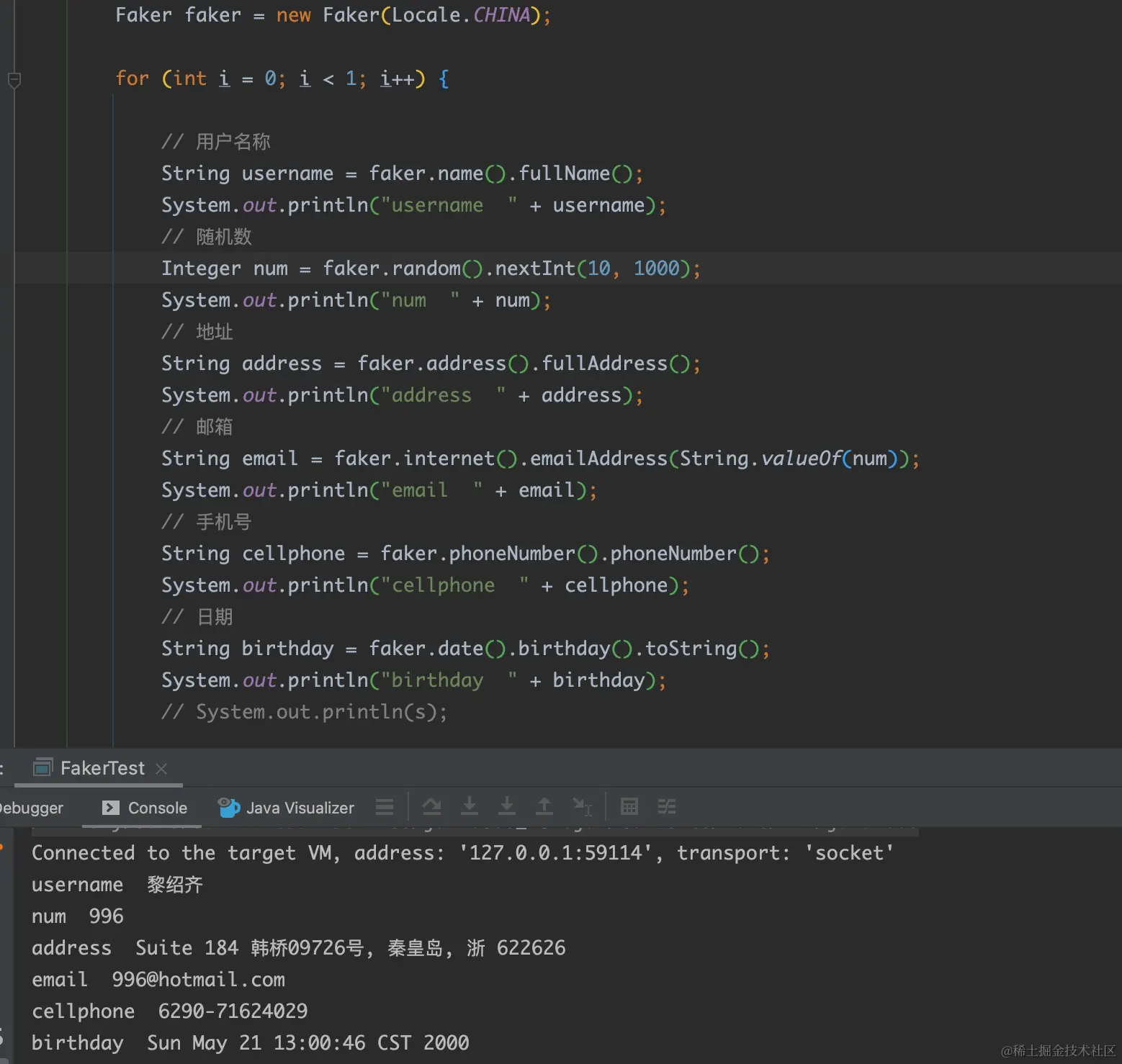Image resolution: width=1122 pixels, height=1064 pixels.
Task: Select the FakerTest session tab
Action: point(103,768)
